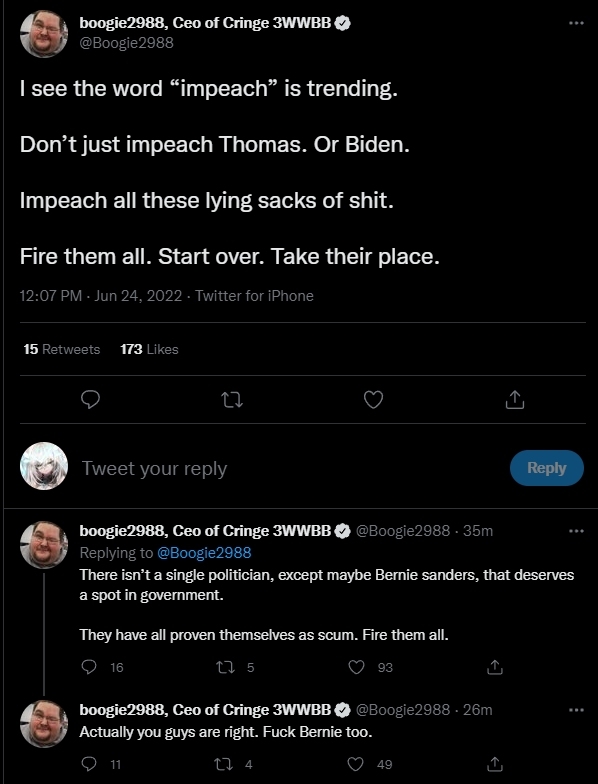Open more options on the 26m reply
Screen dimensions: 598x784
[576, 710]
